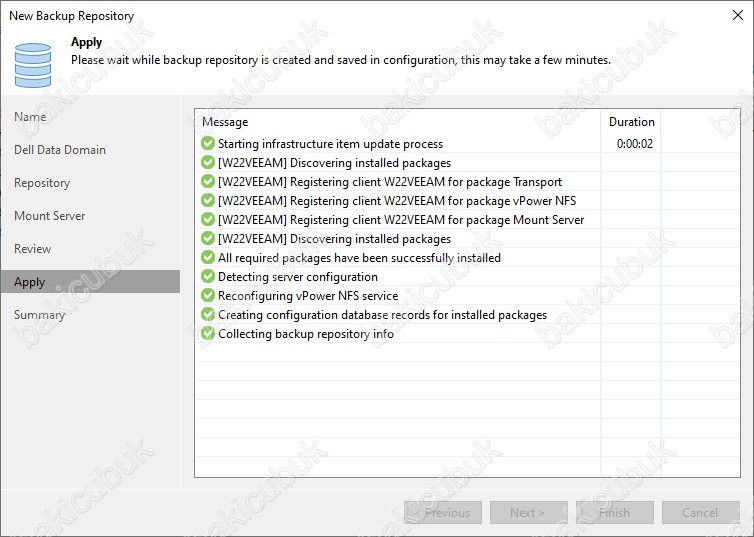Image resolution: width=754 pixels, height=537 pixels.
Task: Open the Mount Server step
Action: point(50,216)
